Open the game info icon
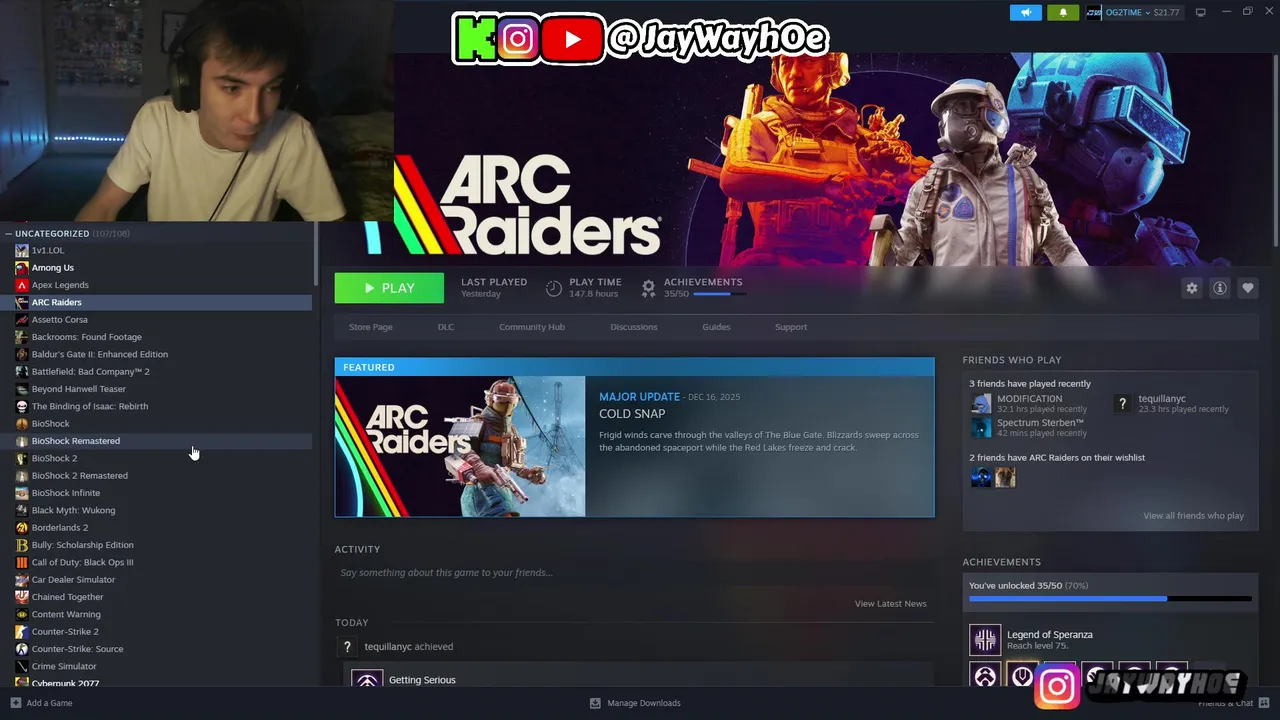The image size is (1280, 720). click(x=1219, y=288)
